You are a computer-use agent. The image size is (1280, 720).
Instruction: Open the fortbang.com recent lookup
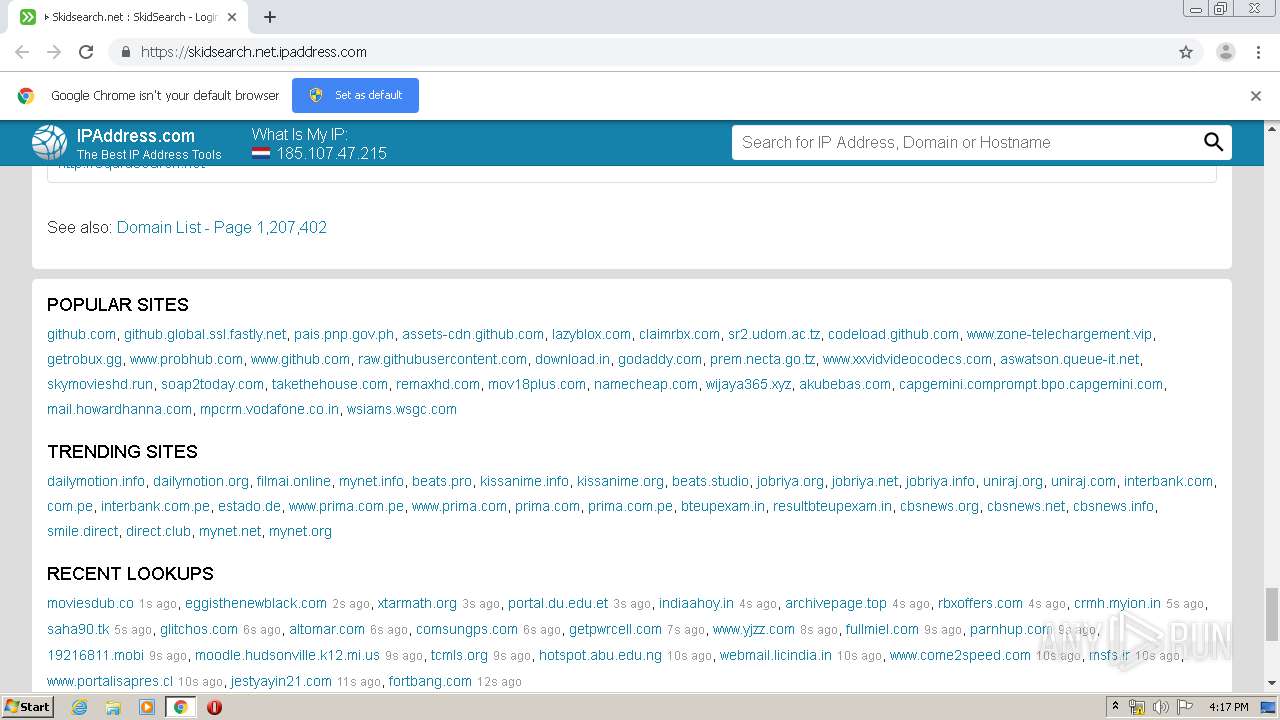(430, 681)
